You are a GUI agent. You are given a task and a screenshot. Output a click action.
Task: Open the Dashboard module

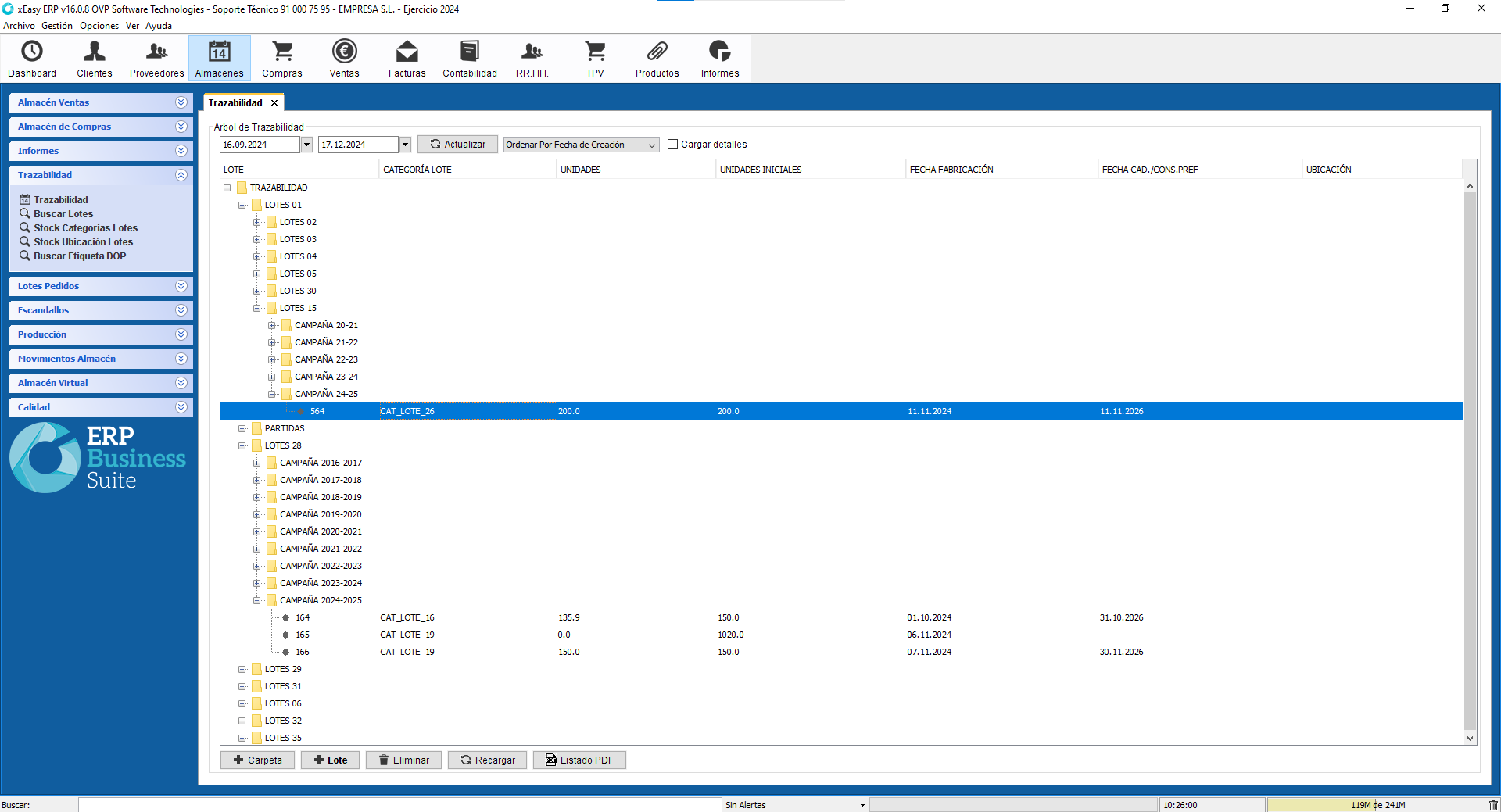(x=32, y=59)
